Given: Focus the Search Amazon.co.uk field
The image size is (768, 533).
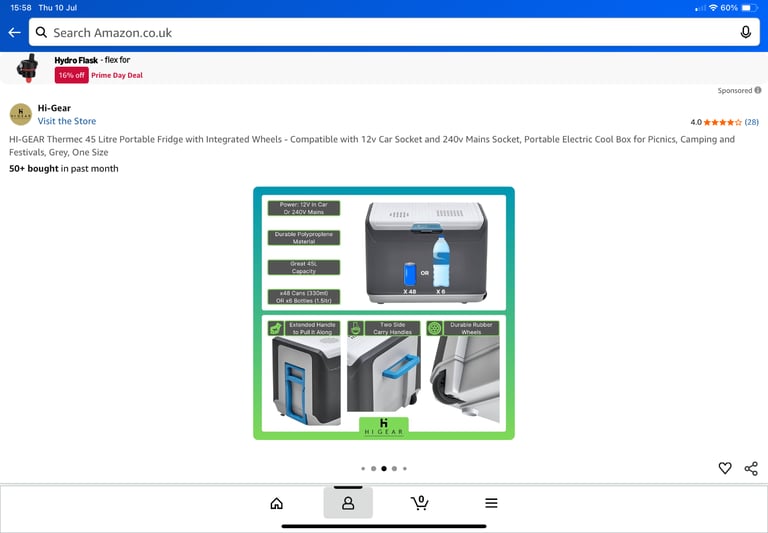Looking at the screenshot, I should 394,33.
